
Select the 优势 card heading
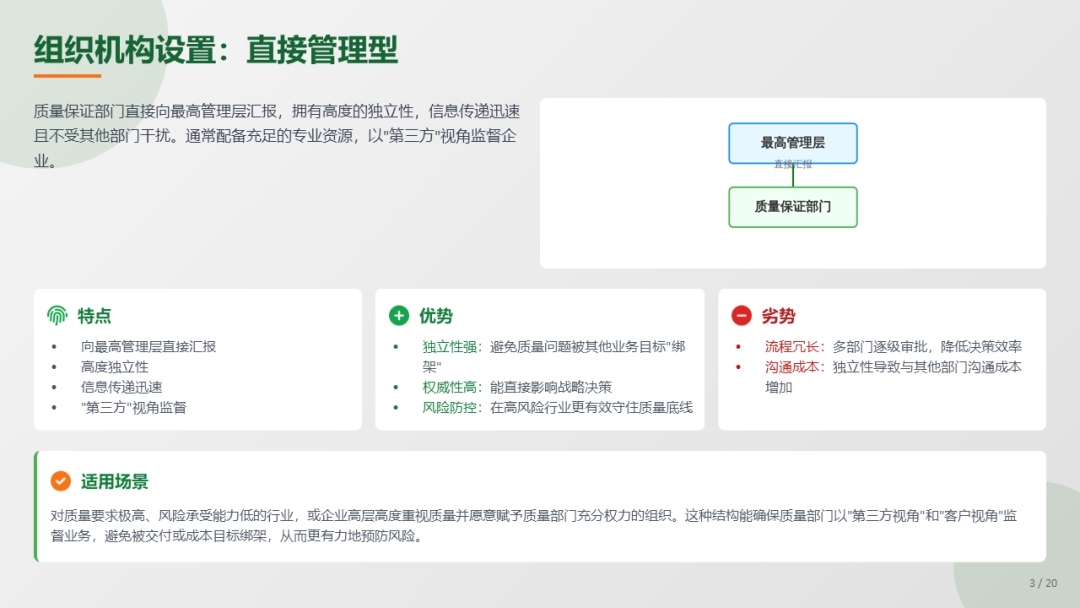pos(436,316)
